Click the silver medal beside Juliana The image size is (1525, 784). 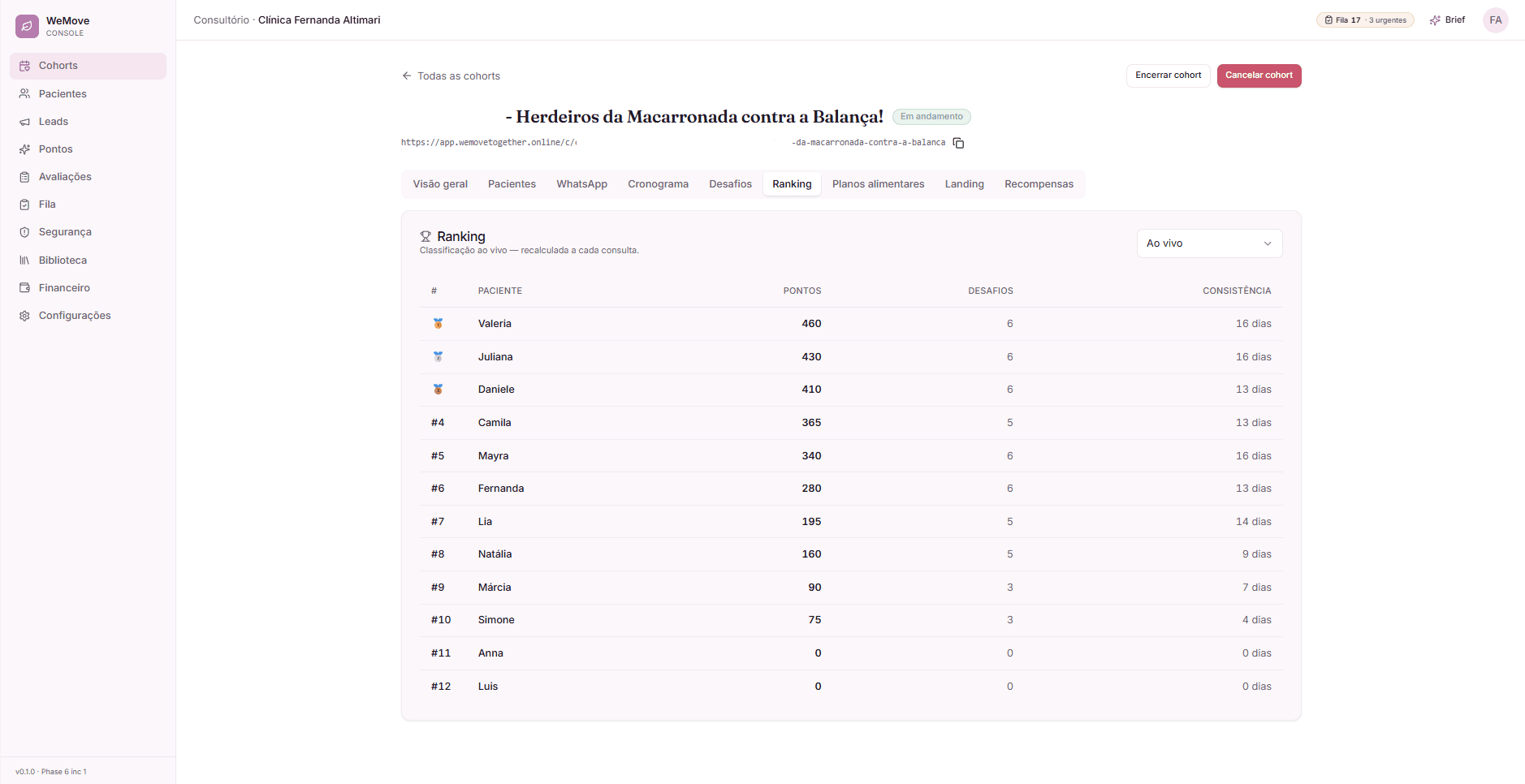(x=438, y=357)
